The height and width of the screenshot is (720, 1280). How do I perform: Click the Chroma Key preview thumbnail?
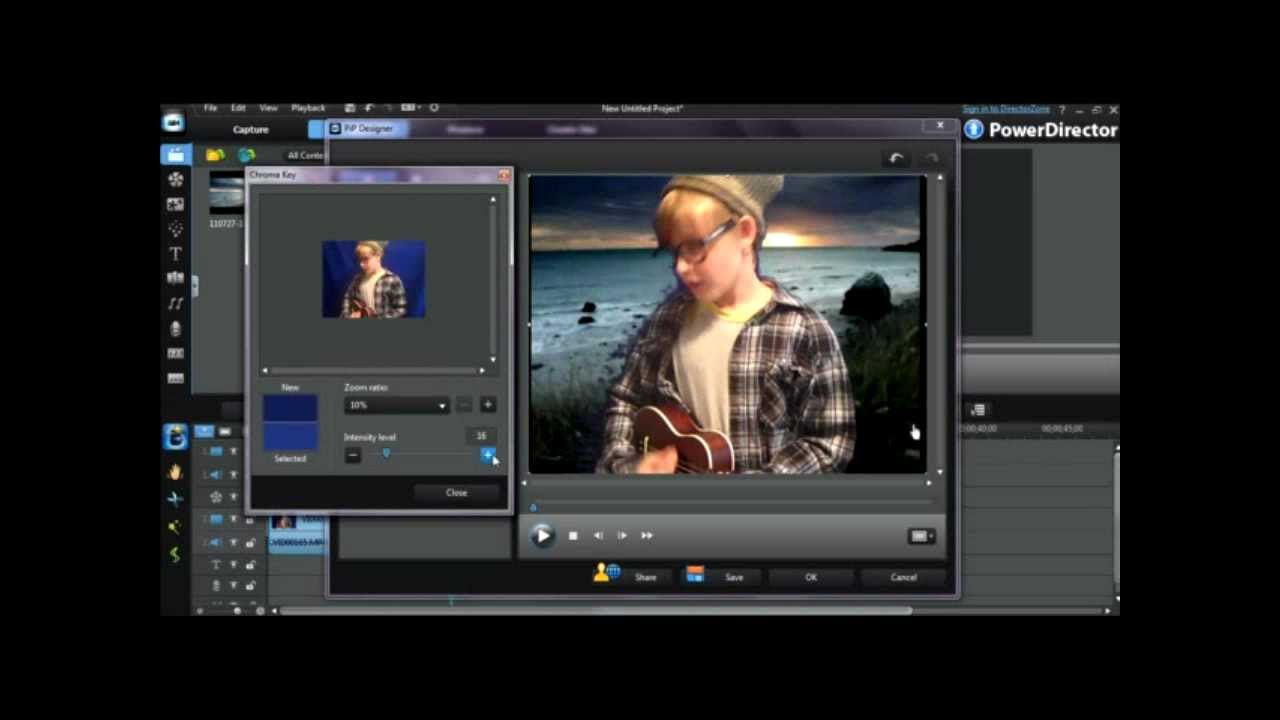pos(374,279)
